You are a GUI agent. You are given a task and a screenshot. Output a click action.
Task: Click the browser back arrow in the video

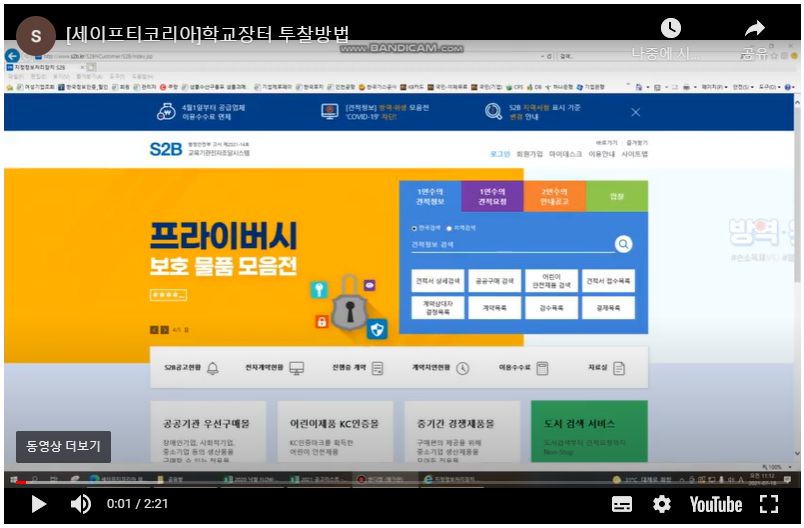(x=12, y=56)
